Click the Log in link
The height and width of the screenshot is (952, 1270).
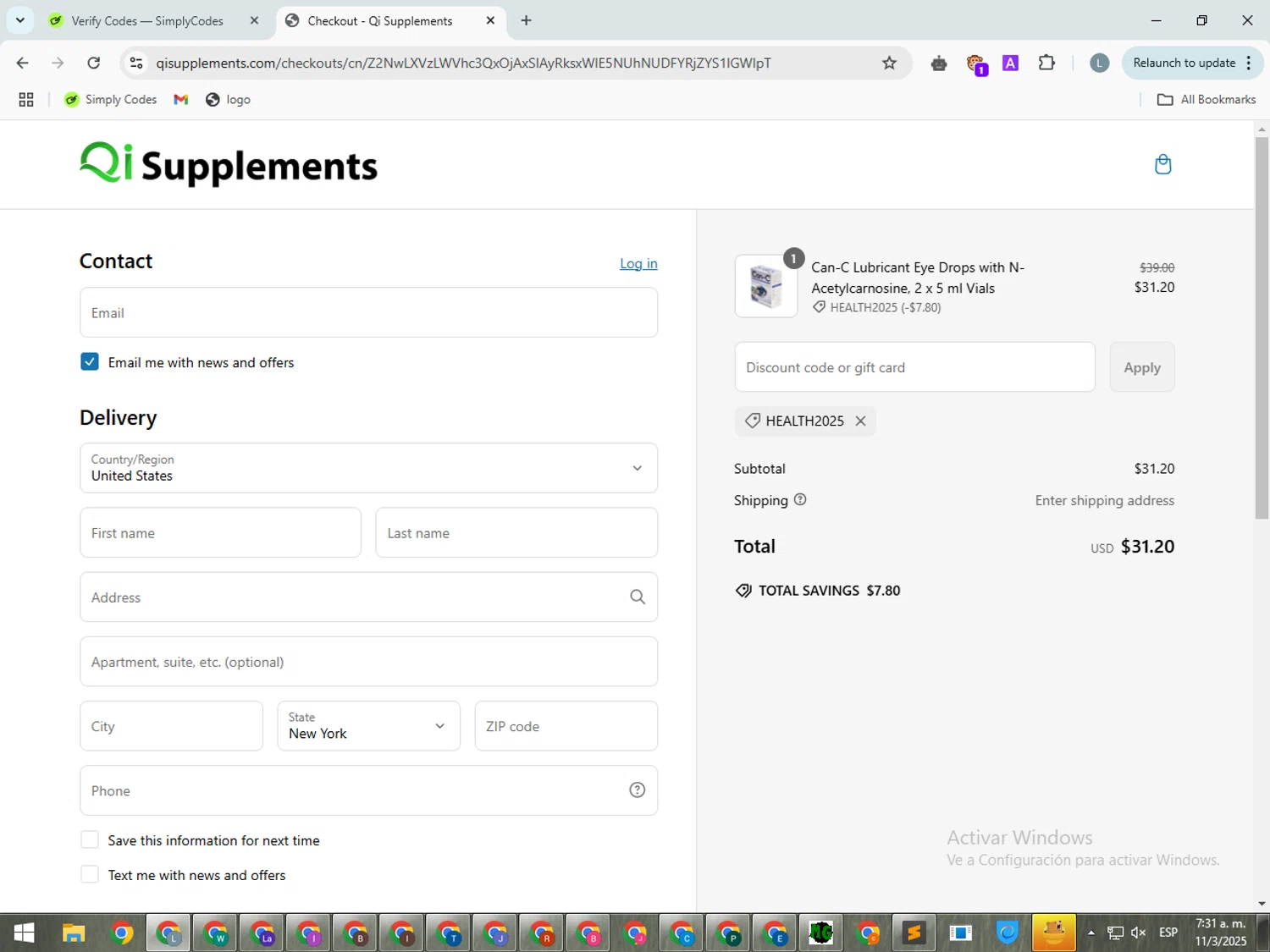[x=638, y=264]
